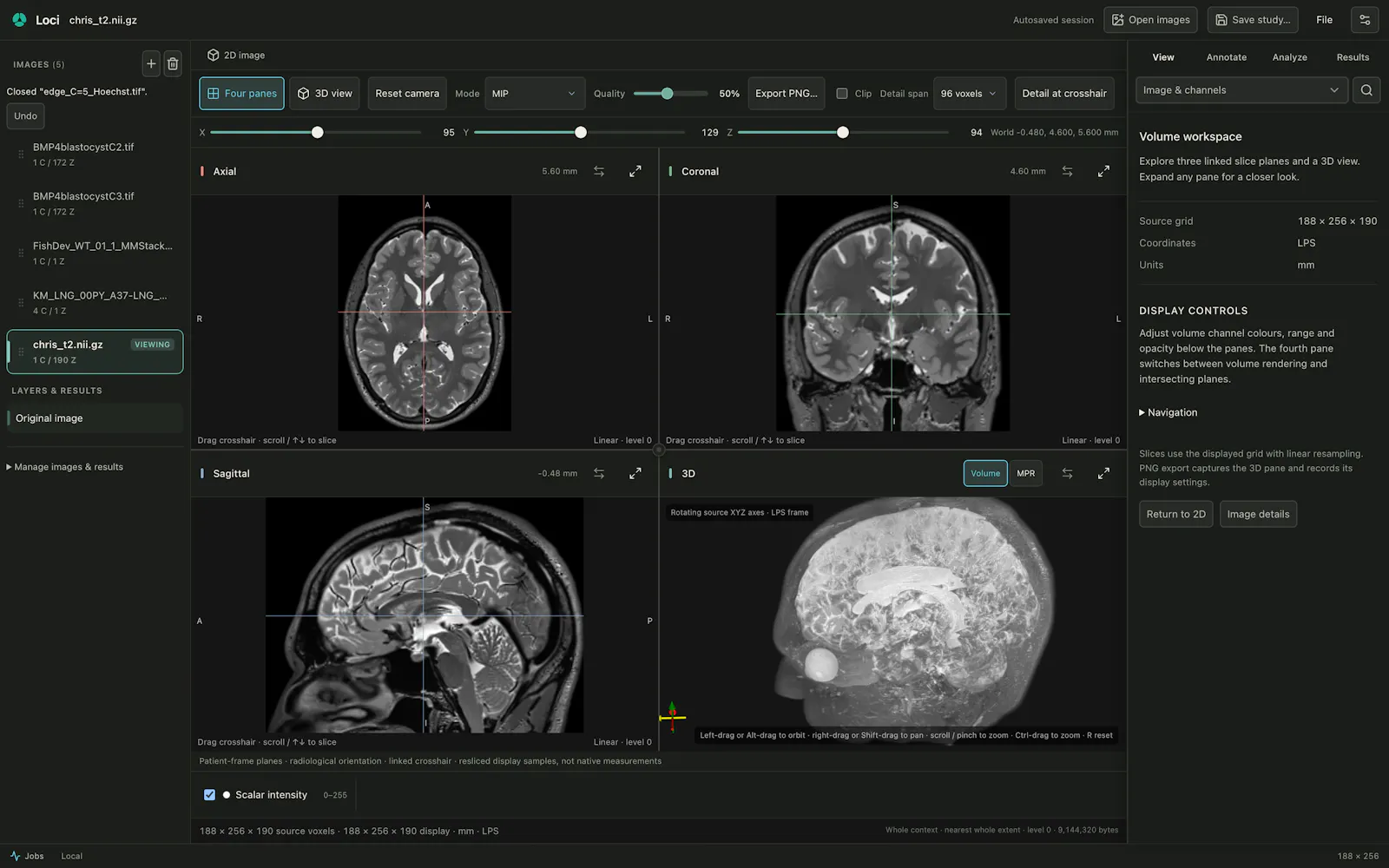The width and height of the screenshot is (1389, 868).
Task: Click drag handle of BMP4blastocystC3.tif
Action: point(21,204)
